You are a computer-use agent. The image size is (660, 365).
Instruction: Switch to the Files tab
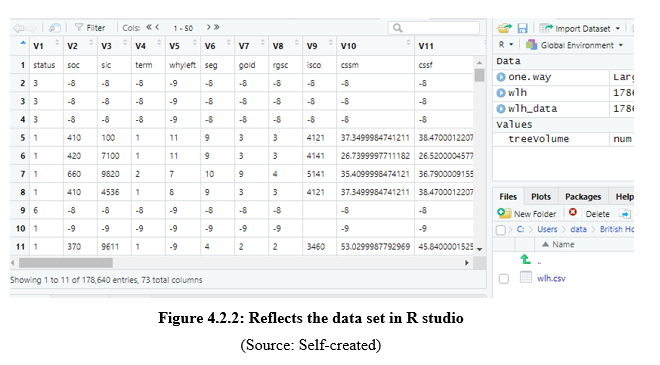coord(508,197)
